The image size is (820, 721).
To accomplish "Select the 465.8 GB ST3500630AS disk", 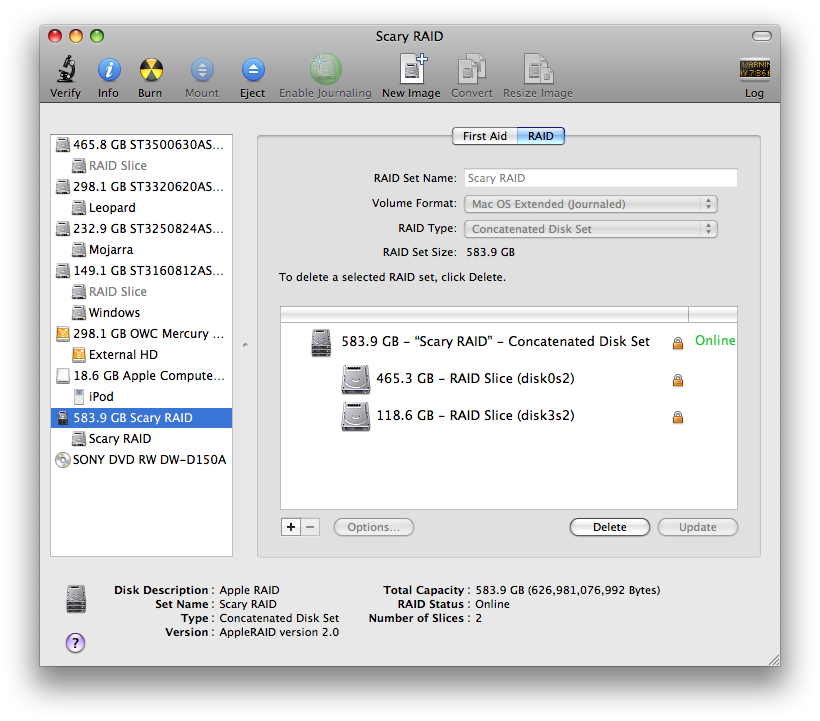I will 141,145.
